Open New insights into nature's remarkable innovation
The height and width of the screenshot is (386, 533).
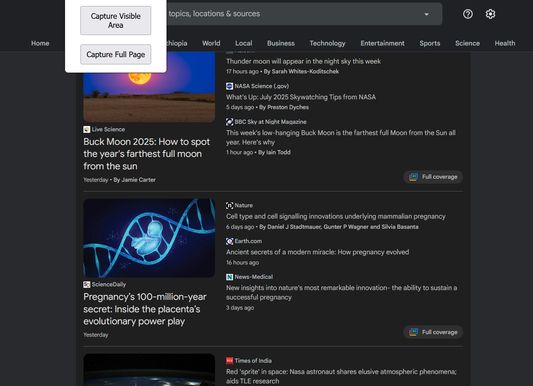(x=341, y=292)
